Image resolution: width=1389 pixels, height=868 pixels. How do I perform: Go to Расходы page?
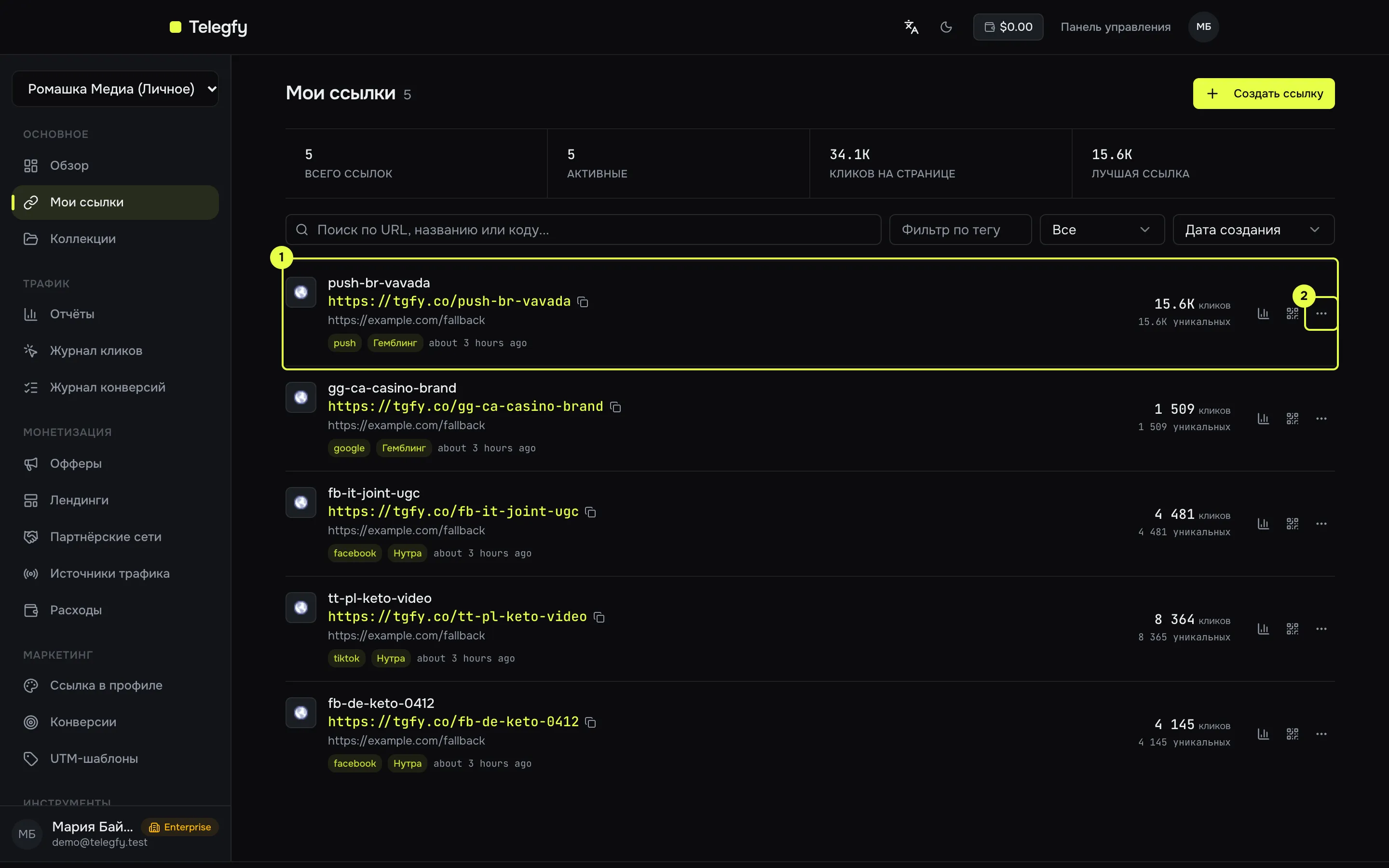[115, 610]
